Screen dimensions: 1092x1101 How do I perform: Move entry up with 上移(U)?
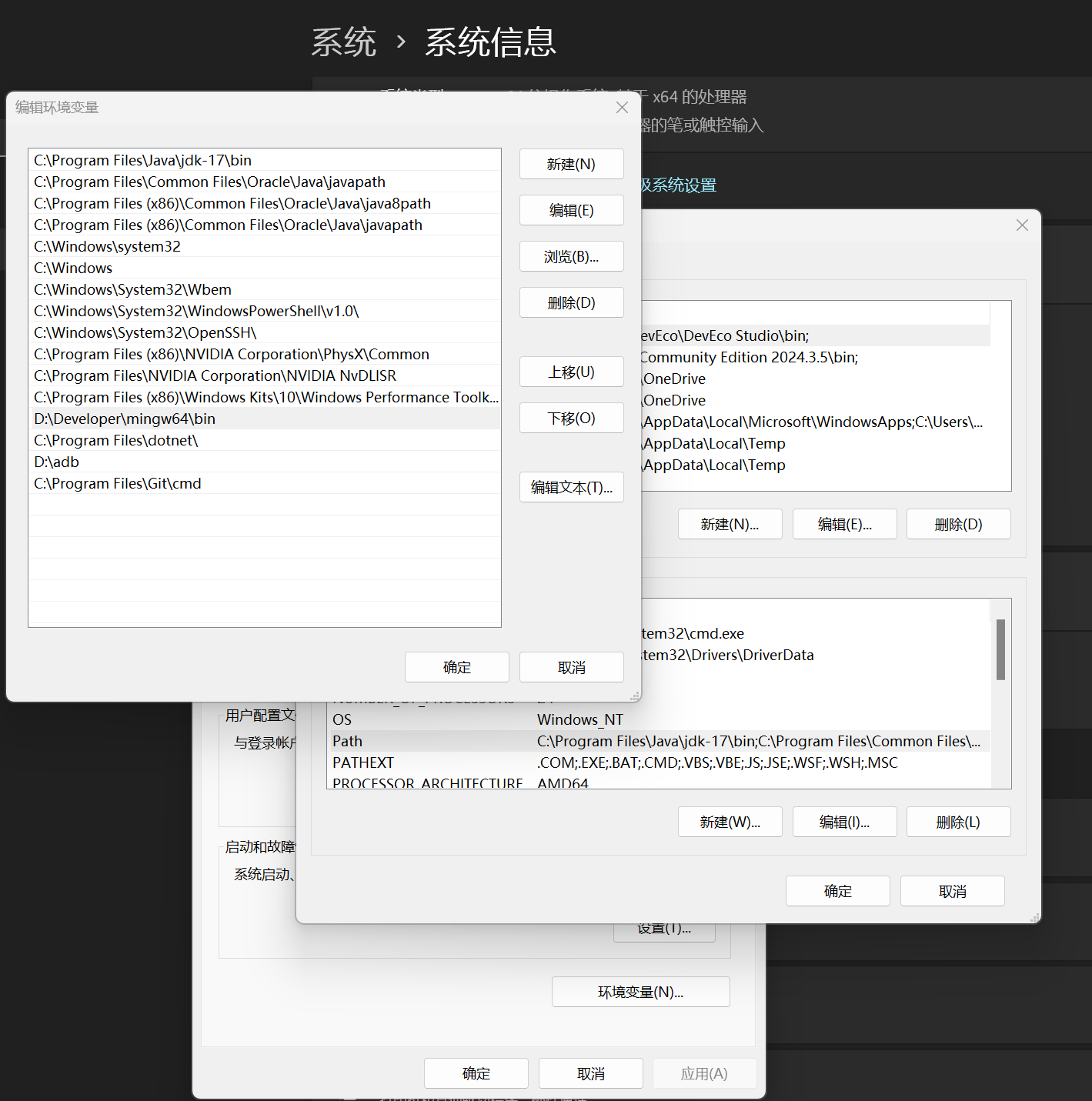pos(571,372)
